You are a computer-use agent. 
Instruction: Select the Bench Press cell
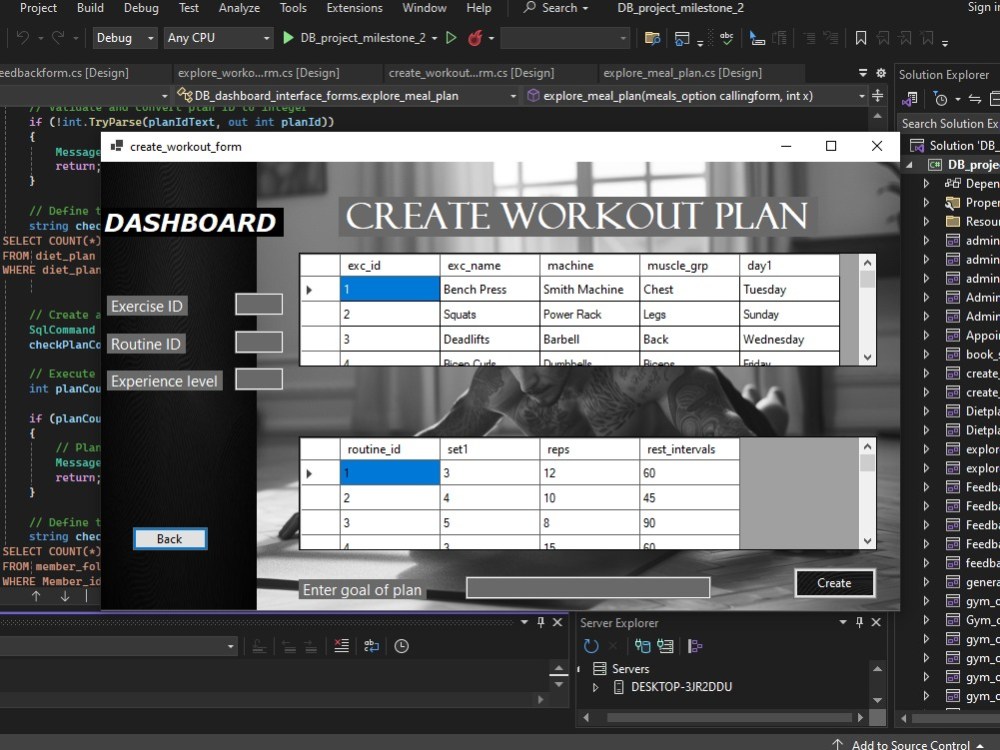click(x=490, y=290)
